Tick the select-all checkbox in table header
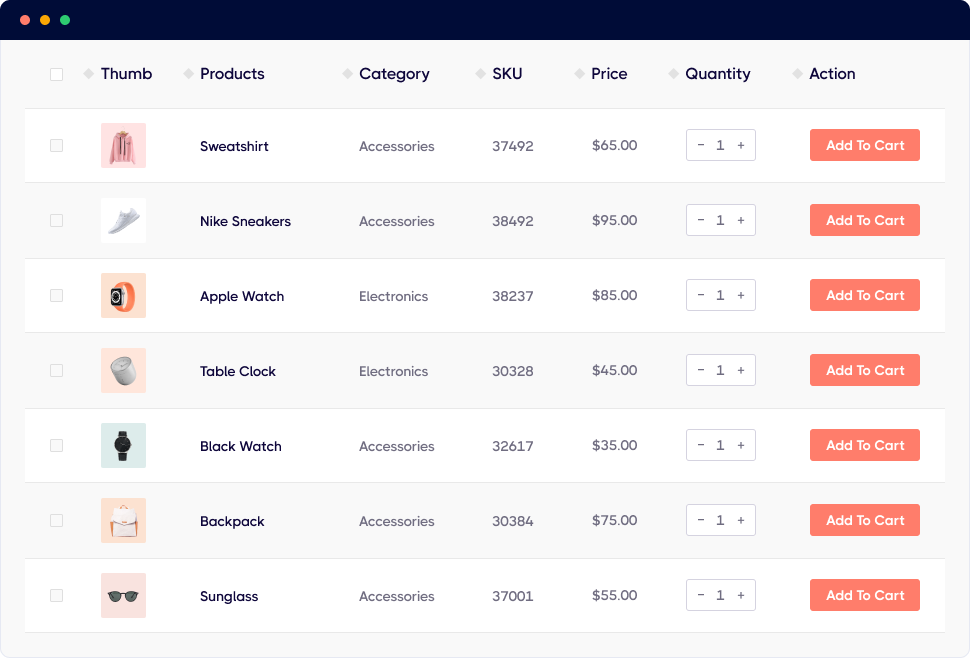The height and width of the screenshot is (658, 970). [x=56, y=74]
